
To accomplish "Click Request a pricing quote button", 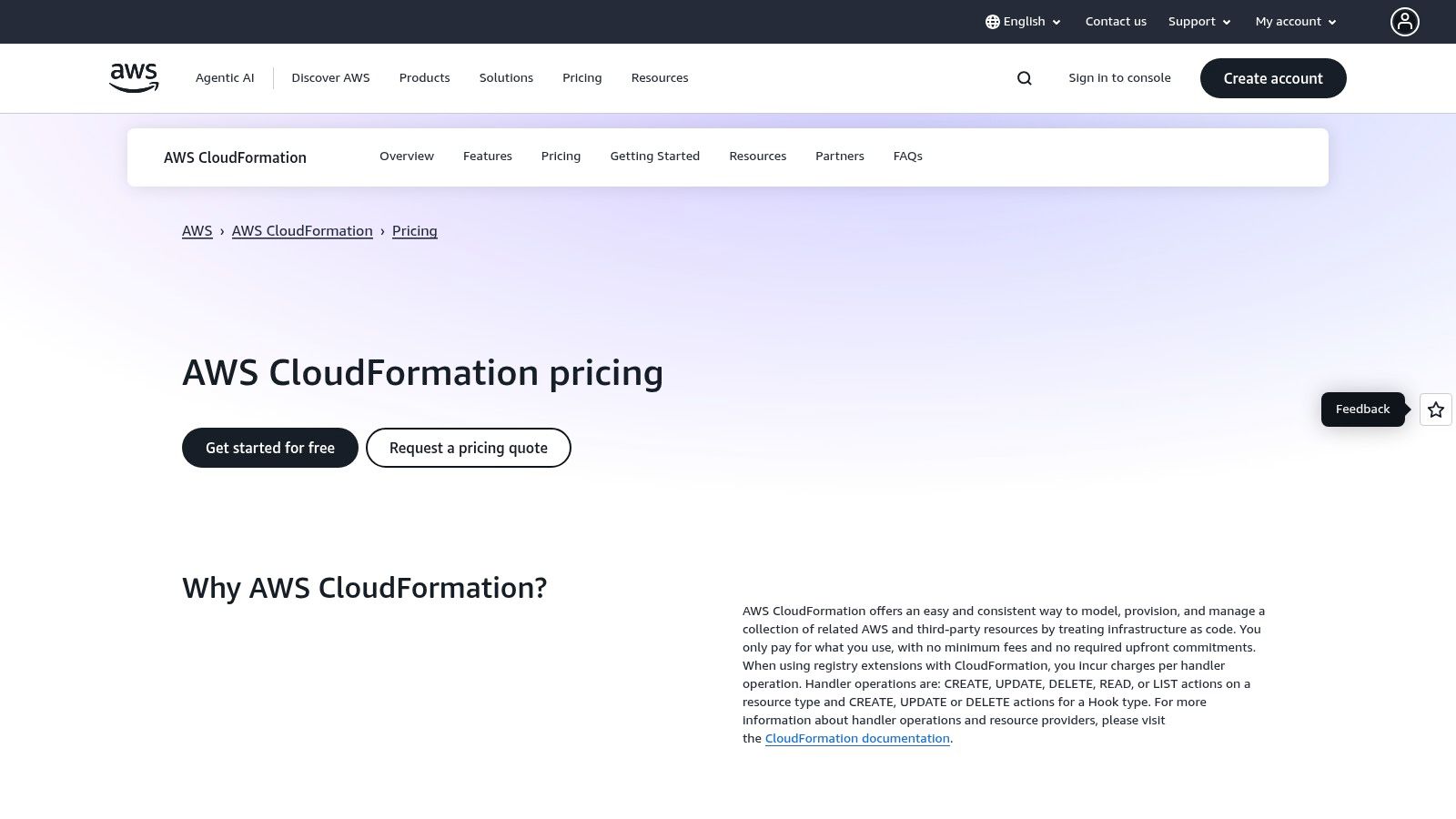I will (x=469, y=448).
